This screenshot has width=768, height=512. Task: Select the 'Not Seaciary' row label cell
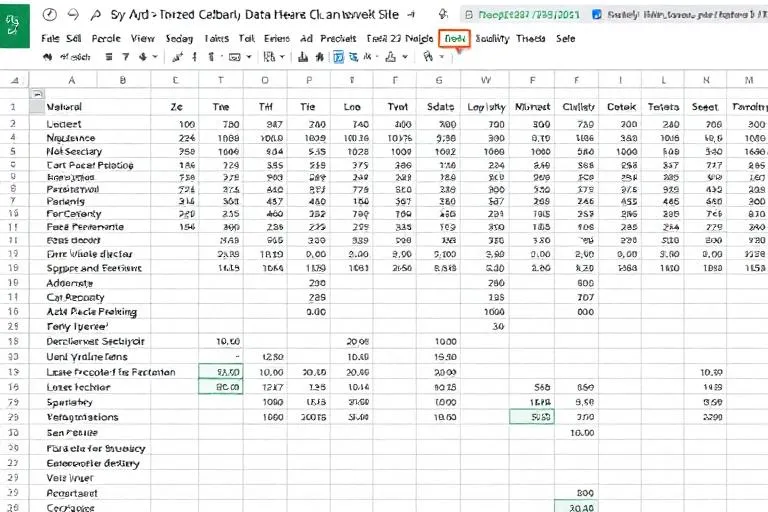pos(90,151)
